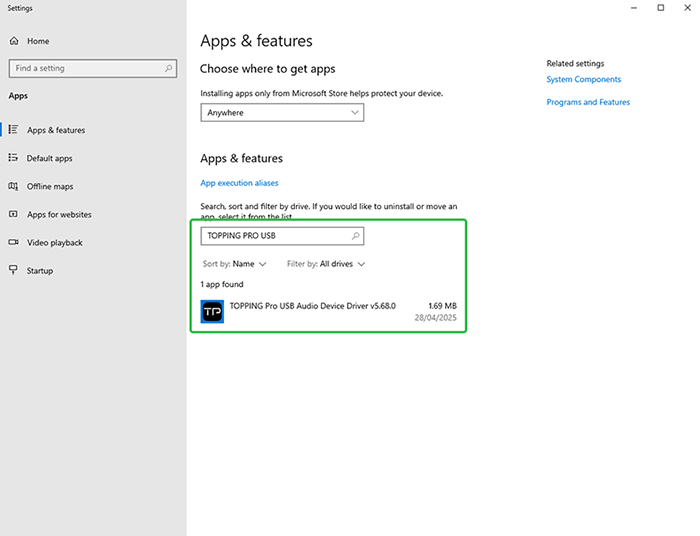Open System Components related setting
This screenshot has width=700, height=536.
click(583, 79)
